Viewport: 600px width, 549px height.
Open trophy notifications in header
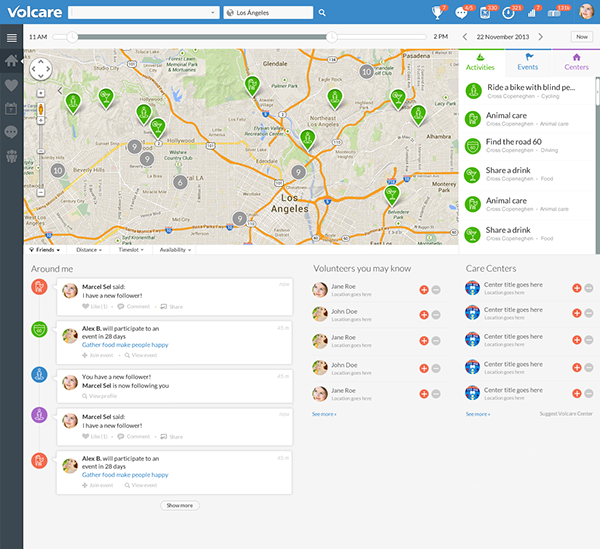point(437,13)
